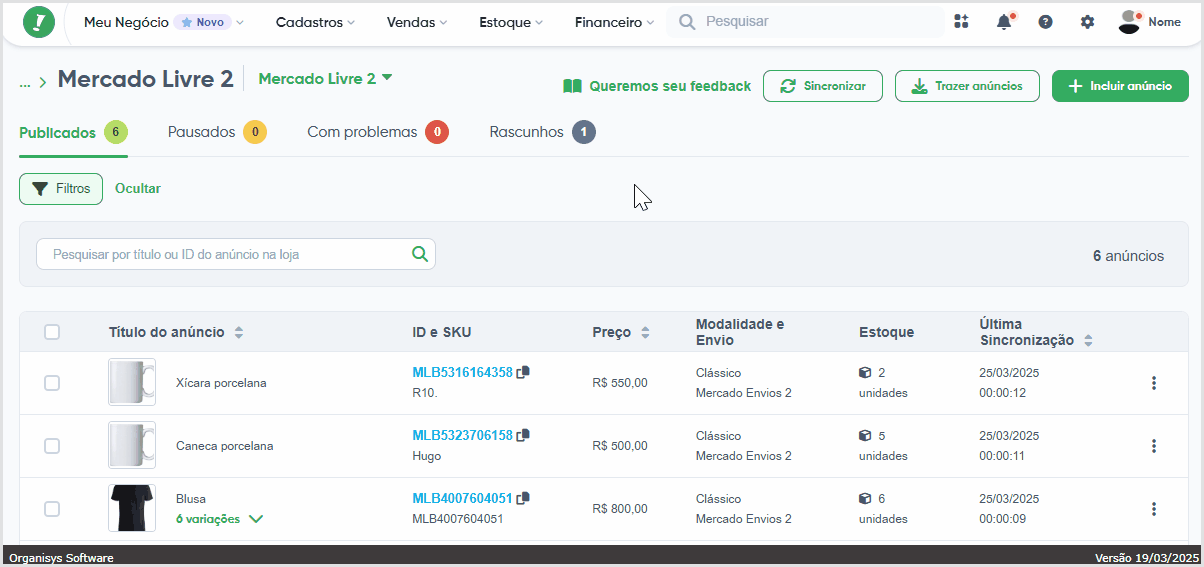
Task: Copy ID MLB5316164358 with copy icon
Action: (523, 372)
